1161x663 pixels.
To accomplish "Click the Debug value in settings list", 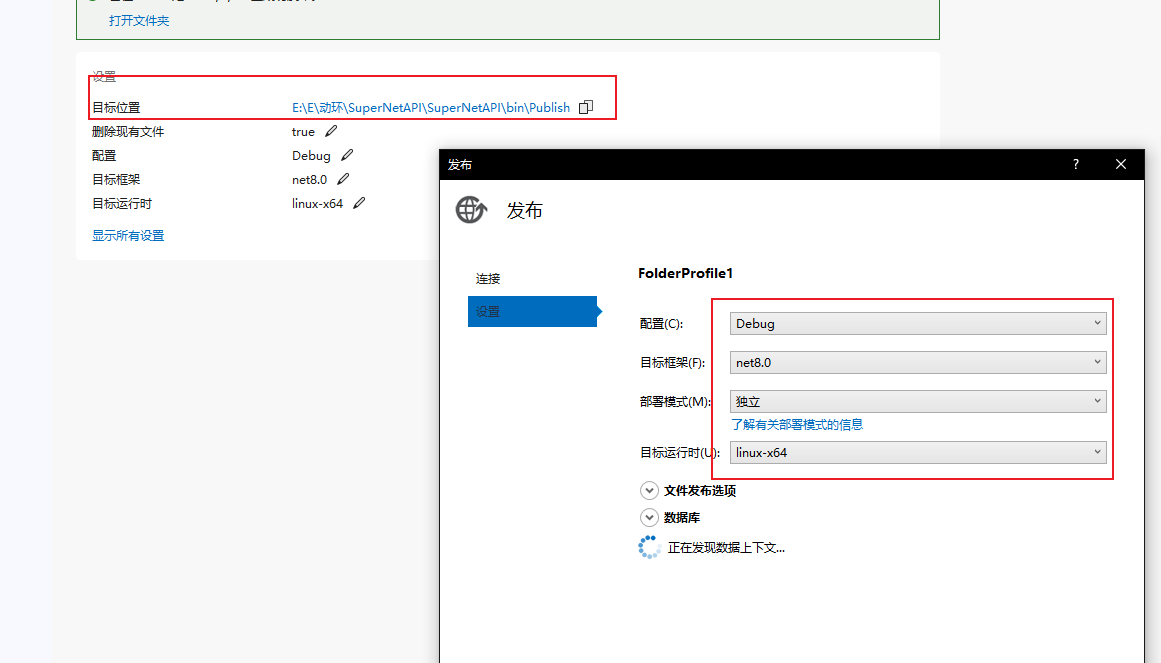I will pos(311,156).
